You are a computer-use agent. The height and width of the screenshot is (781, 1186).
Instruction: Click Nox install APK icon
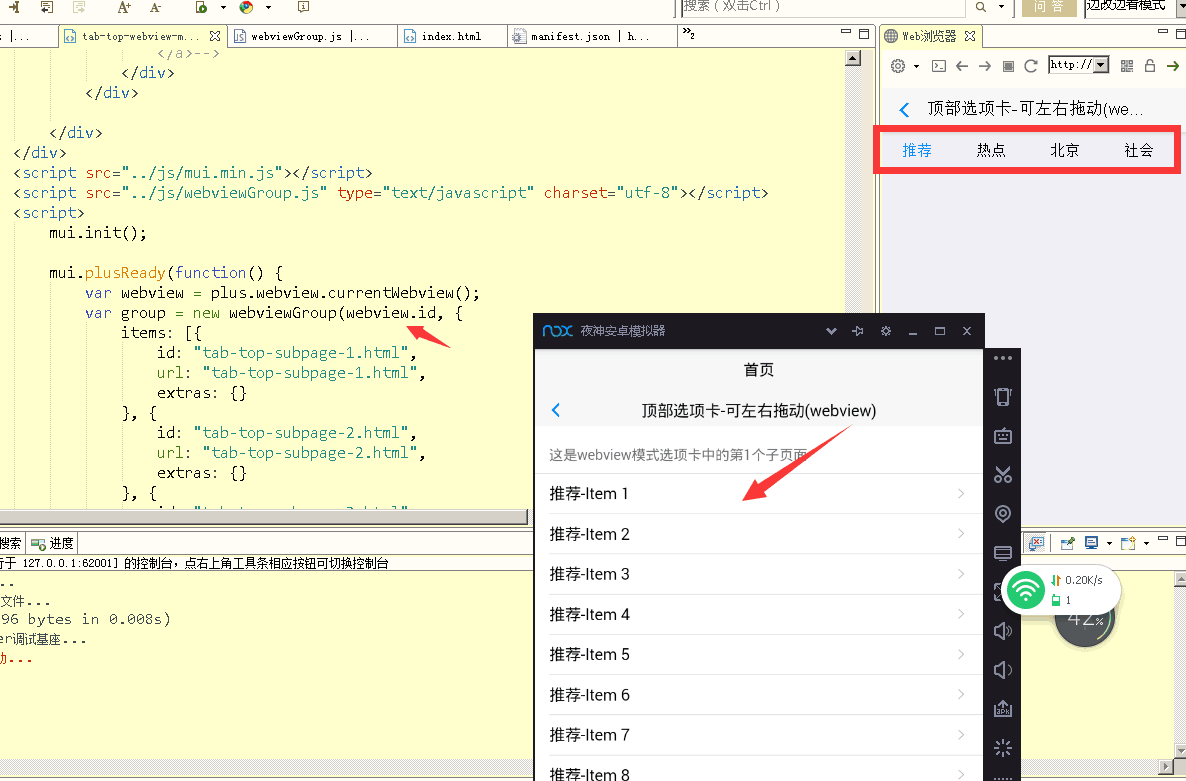pyautogui.click(x=1002, y=709)
